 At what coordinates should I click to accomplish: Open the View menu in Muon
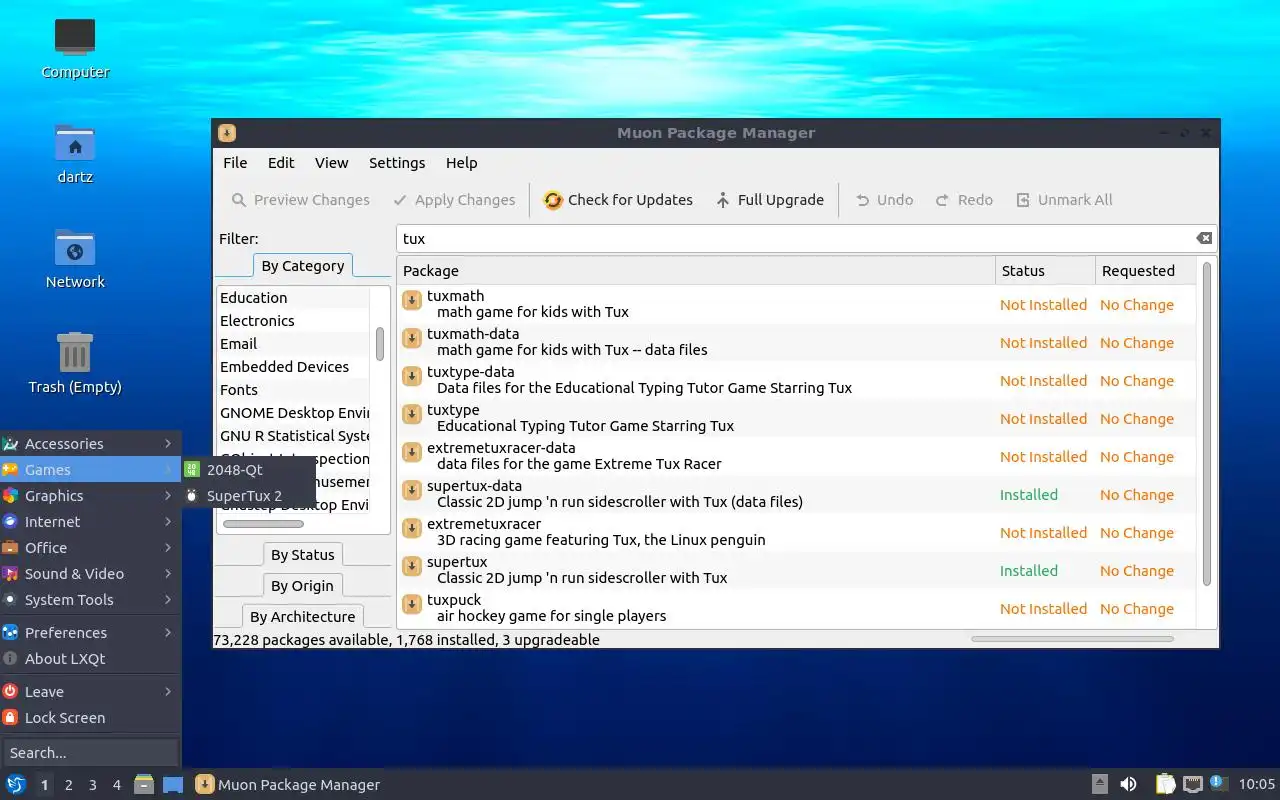click(331, 163)
